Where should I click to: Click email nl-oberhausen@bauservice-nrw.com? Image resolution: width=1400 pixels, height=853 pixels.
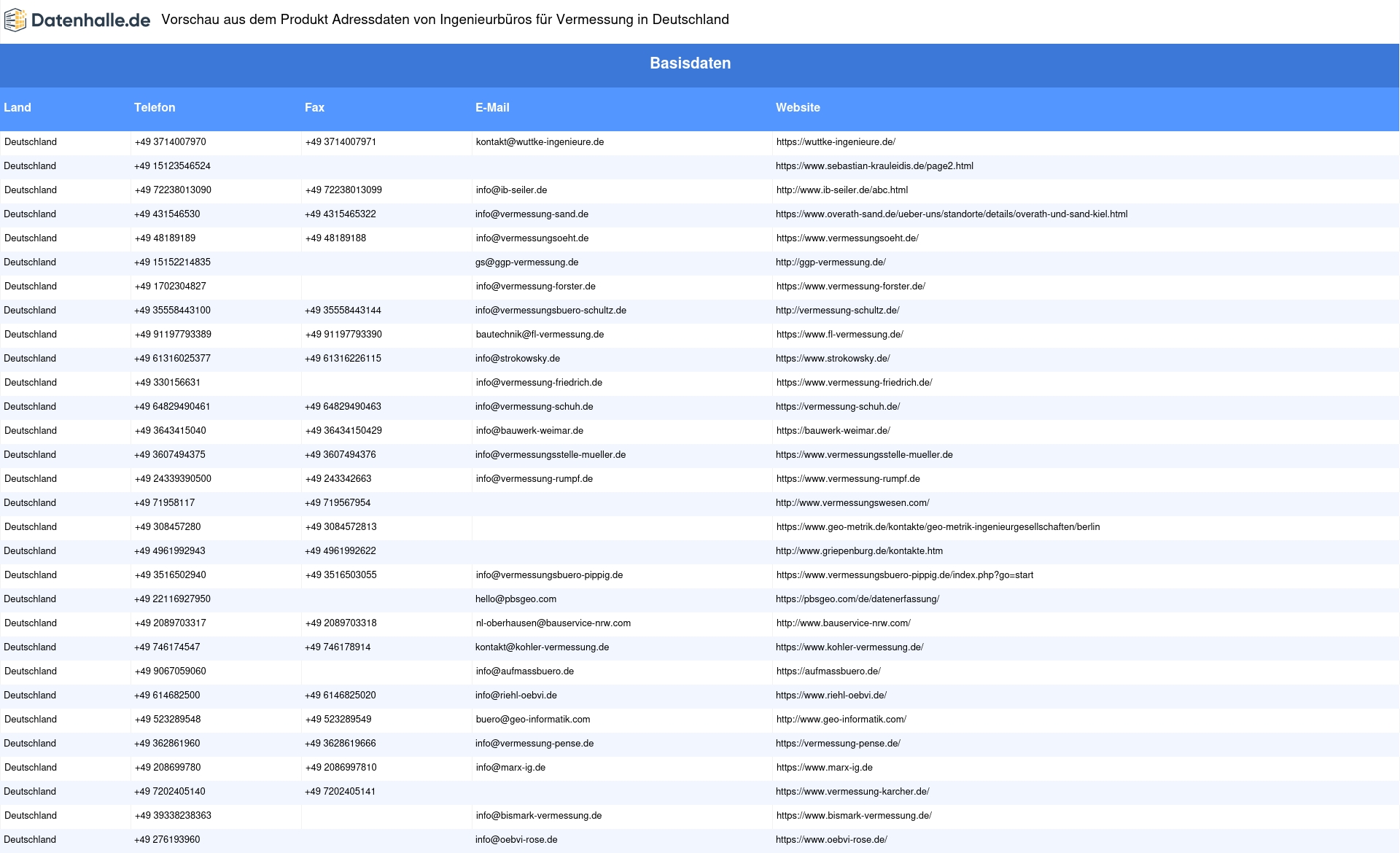553,623
